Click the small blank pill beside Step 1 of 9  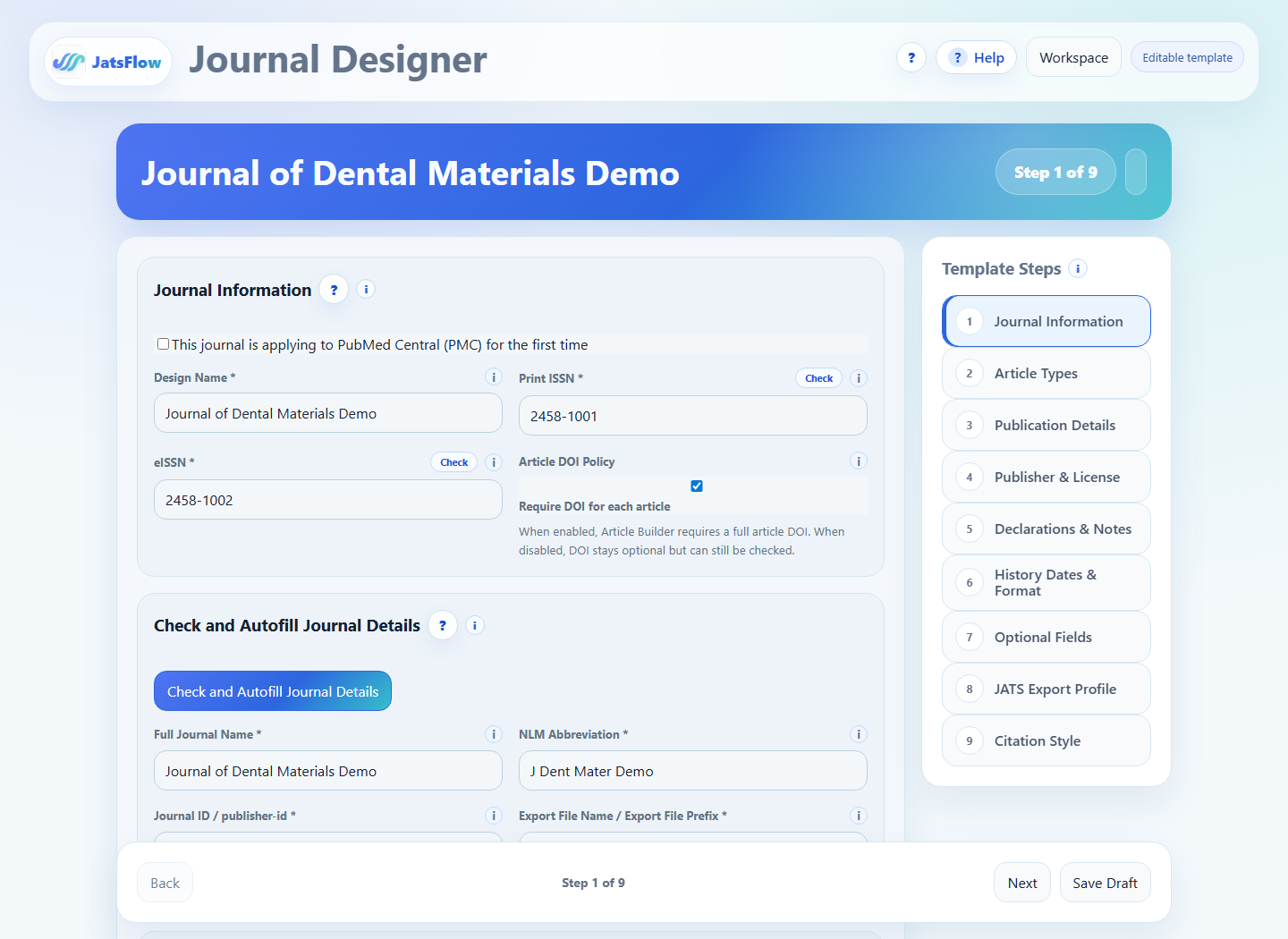click(x=1136, y=172)
